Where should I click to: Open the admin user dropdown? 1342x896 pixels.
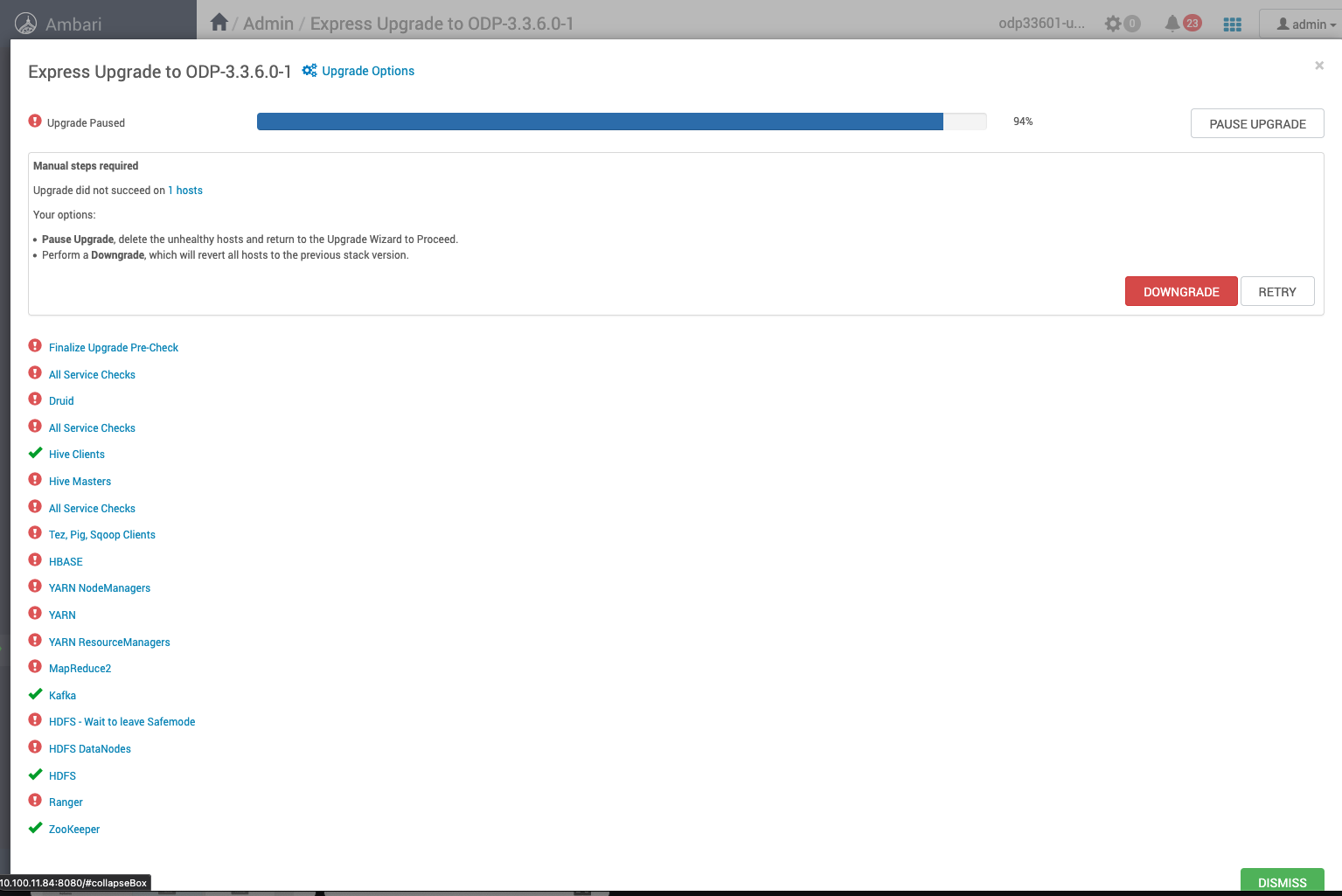coord(1306,24)
